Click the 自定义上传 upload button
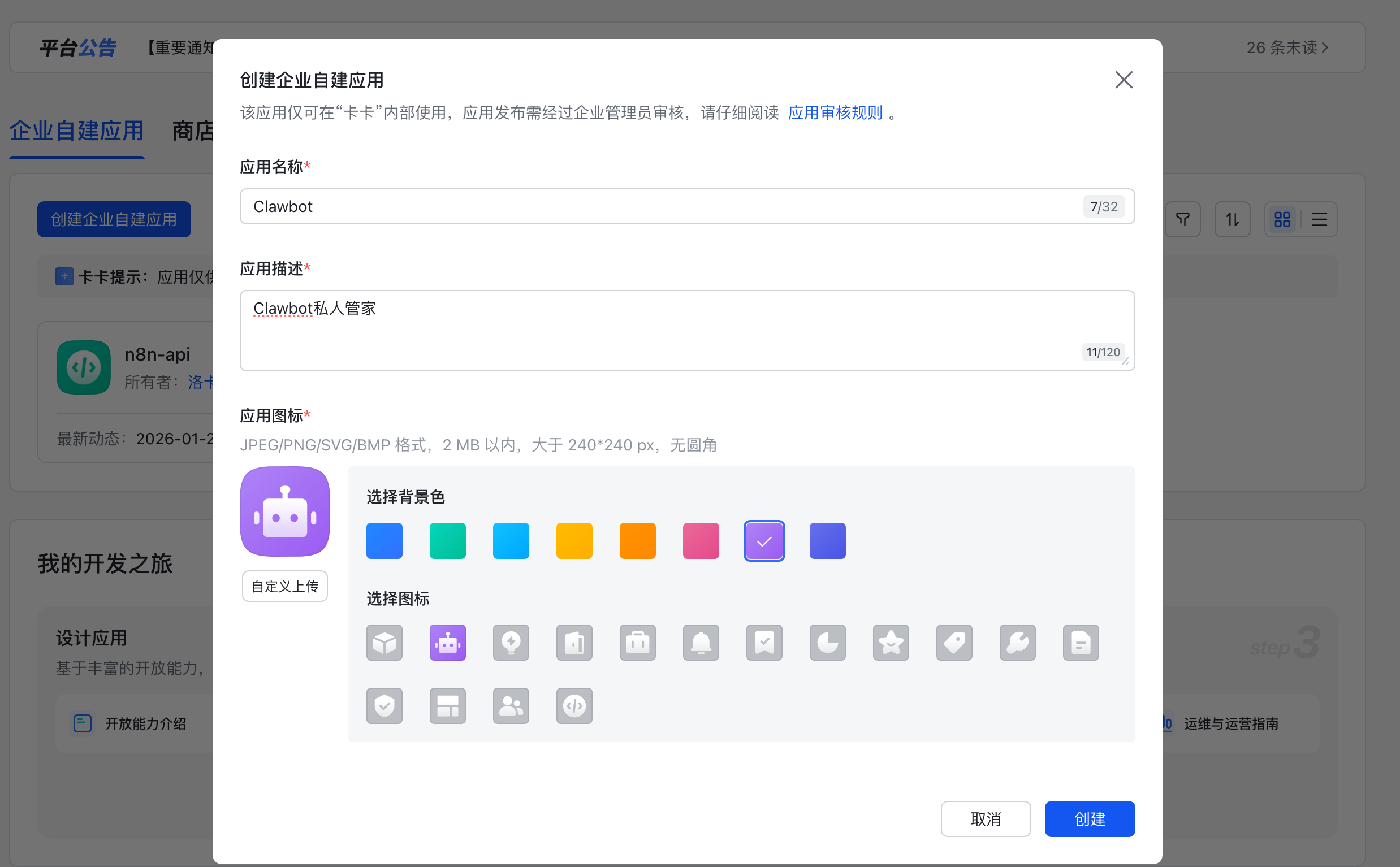This screenshot has width=1400, height=867. [284, 586]
